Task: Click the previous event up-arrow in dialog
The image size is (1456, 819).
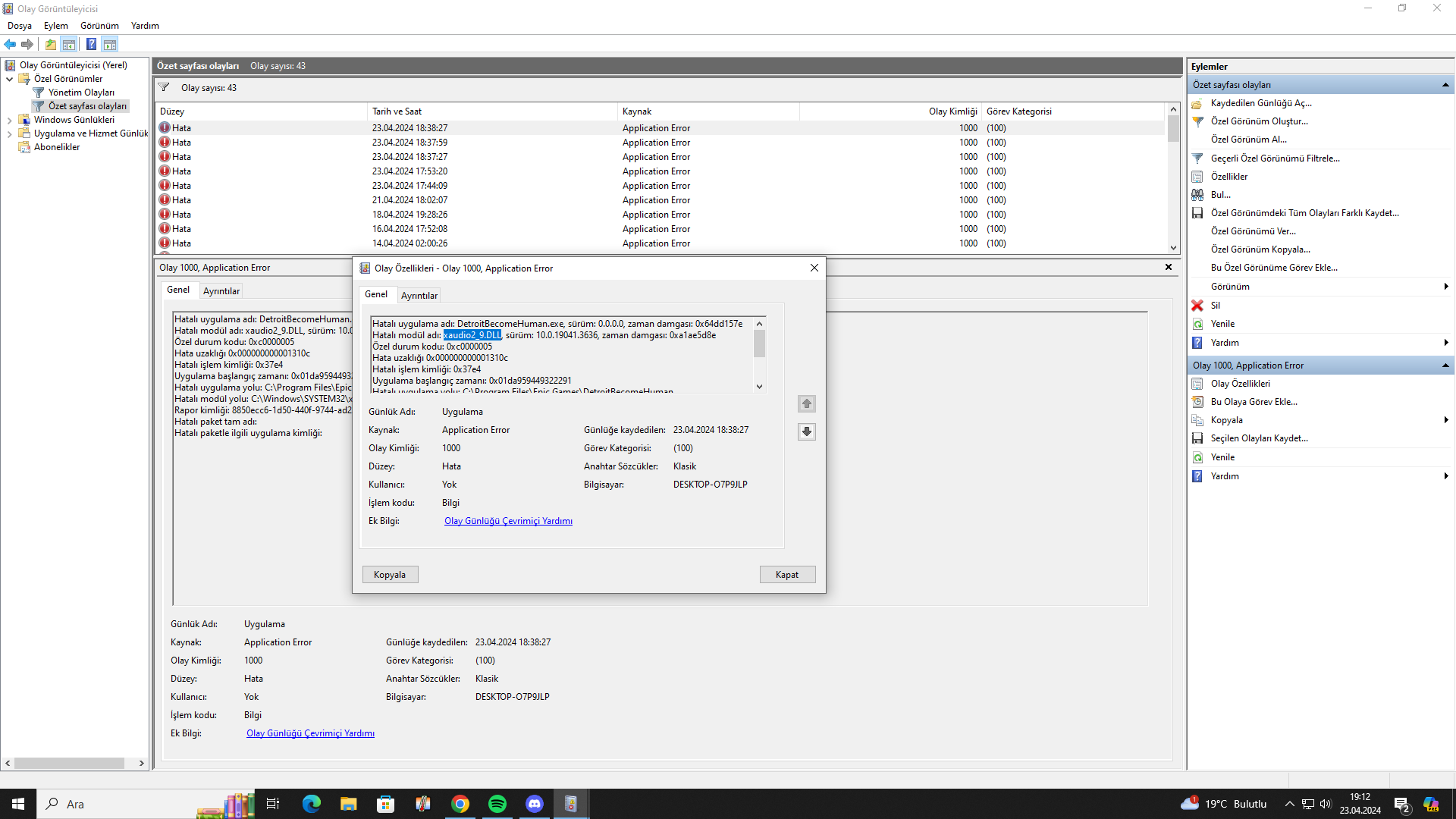Action: (x=807, y=403)
